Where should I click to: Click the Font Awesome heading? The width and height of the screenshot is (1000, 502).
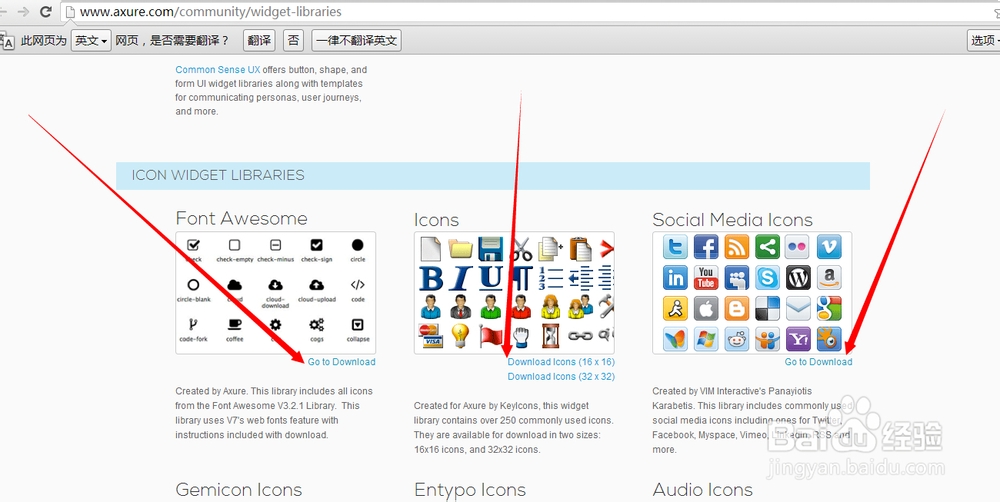tap(241, 219)
